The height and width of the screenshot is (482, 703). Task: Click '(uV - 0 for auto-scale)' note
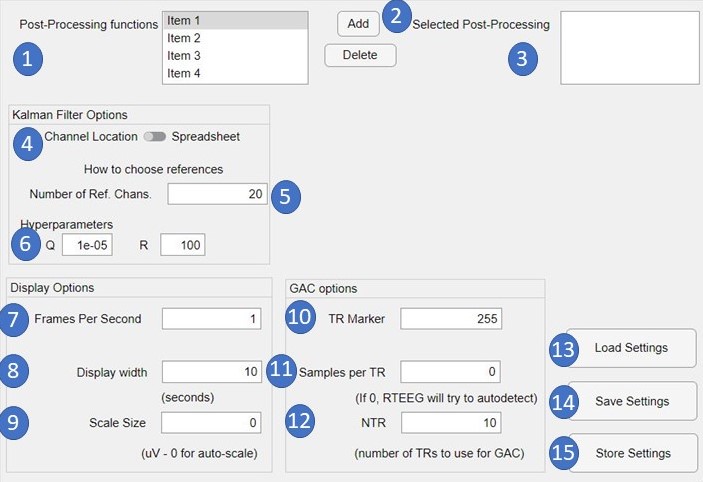(x=200, y=453)
